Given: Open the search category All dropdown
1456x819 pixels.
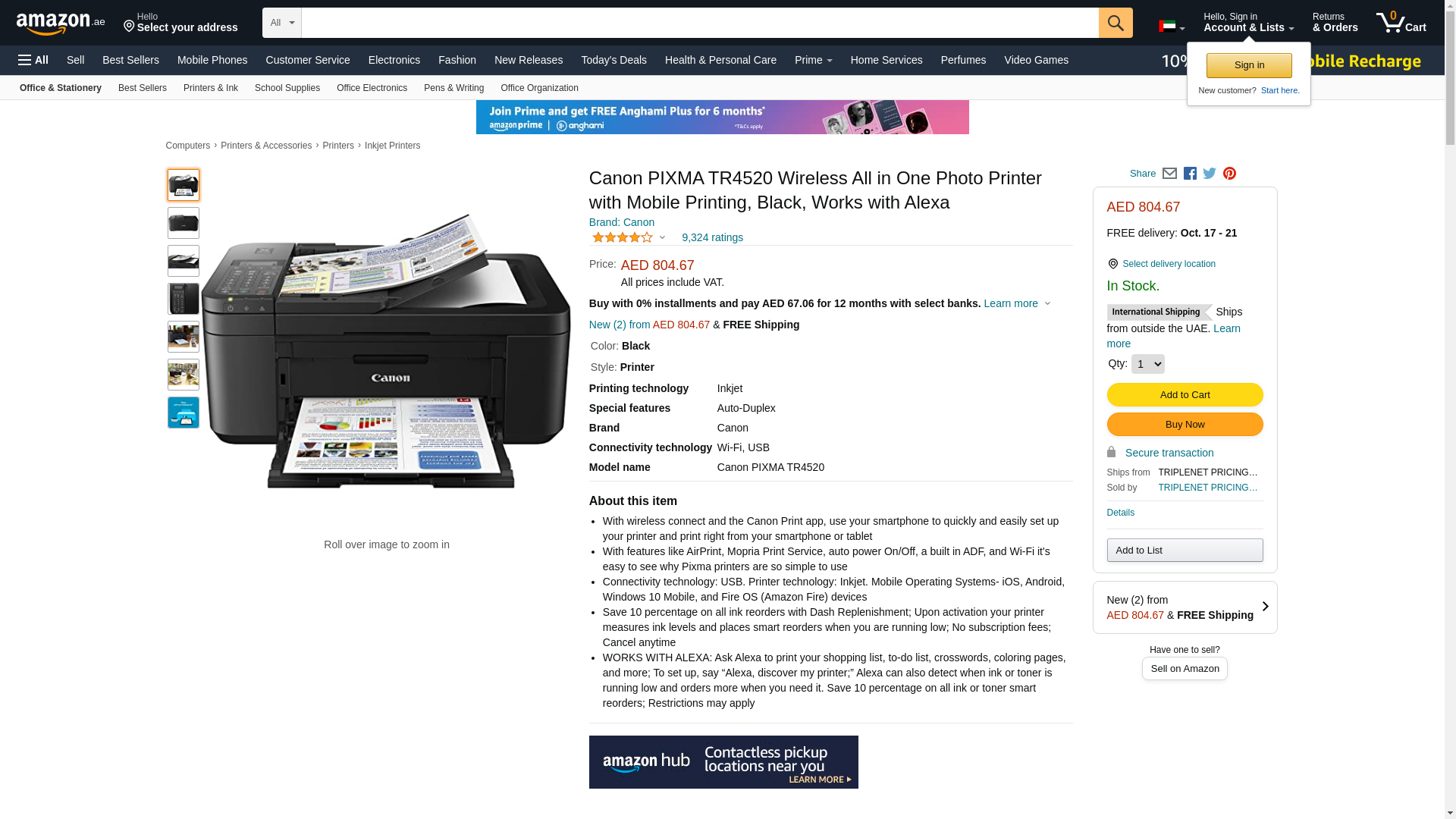Looking at the screenshot, I should (282, 23).
